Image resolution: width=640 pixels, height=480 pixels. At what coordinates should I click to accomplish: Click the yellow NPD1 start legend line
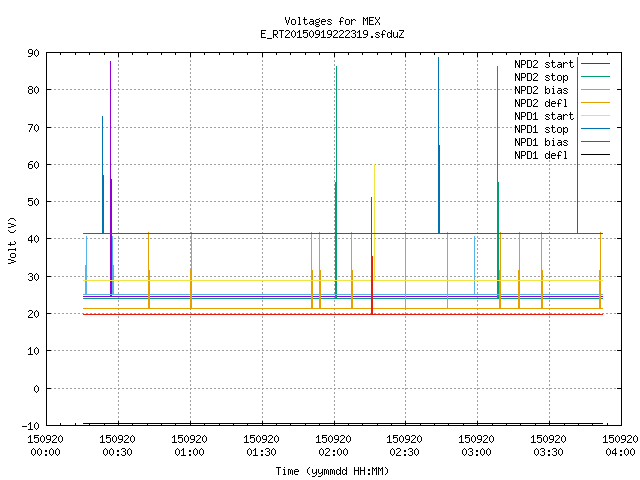pyautogui.click(x=595, y=116)
